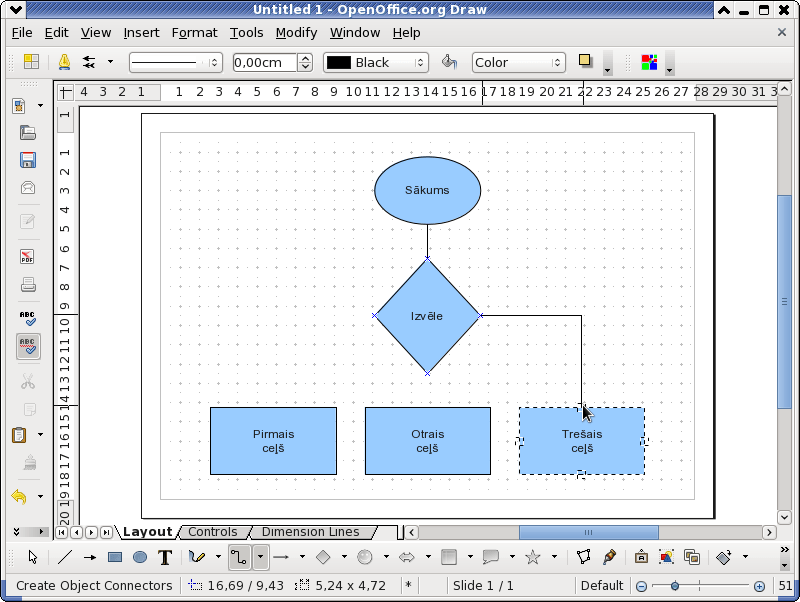Open the Line Style dropdown

click(x=176, y=63)
